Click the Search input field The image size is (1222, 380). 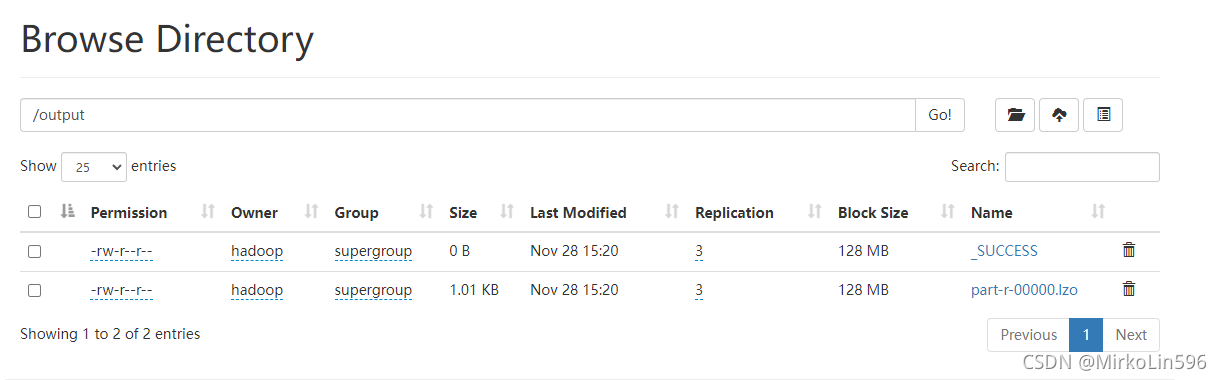(x=1082, y=167)
